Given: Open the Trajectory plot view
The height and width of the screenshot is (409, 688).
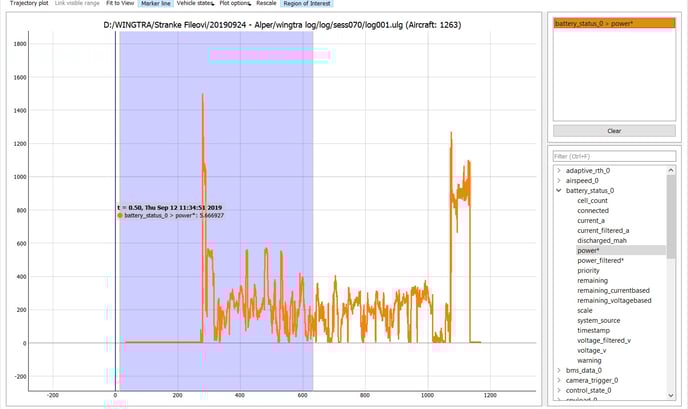Looking at the screenshot, I should point(26,4).
